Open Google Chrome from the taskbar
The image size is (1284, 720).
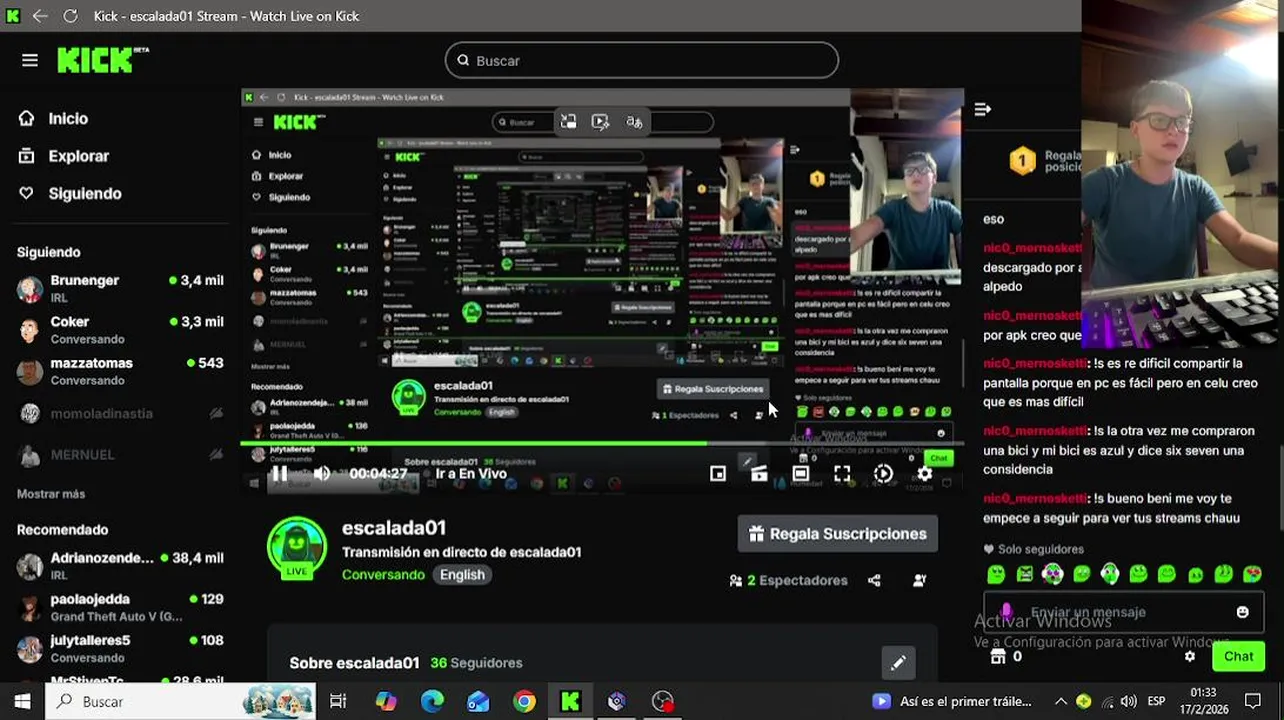coord(524,702)
